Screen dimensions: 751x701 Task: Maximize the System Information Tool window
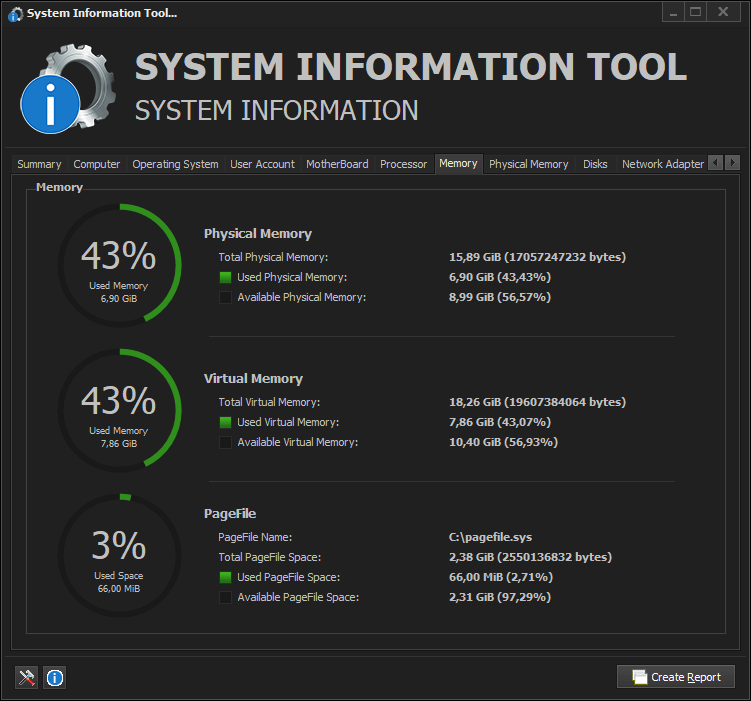click(x=695, y=12)
